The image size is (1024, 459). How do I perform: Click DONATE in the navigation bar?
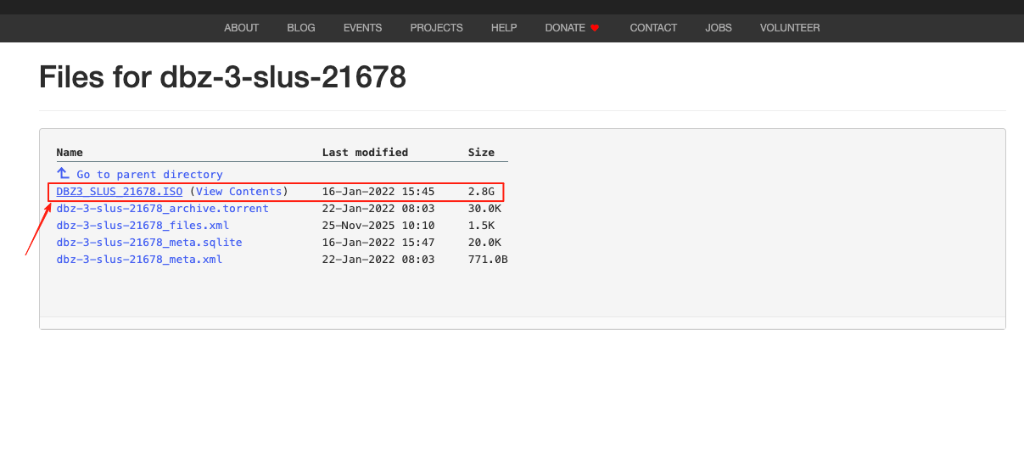(x=565, y=28)
